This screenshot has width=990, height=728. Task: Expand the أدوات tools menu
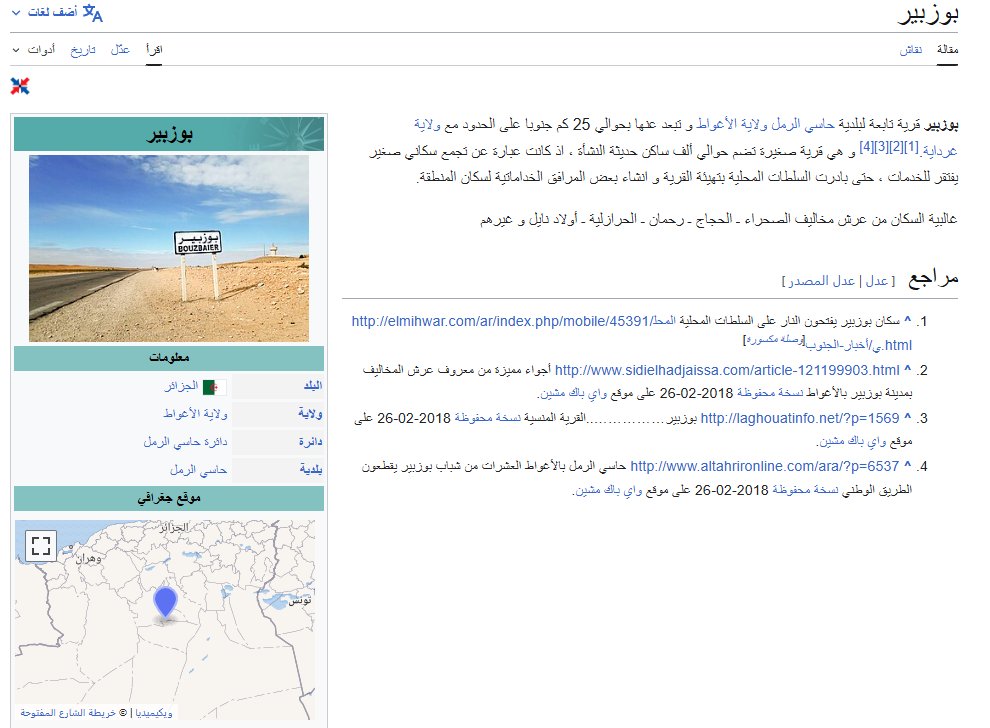(x=34, y=49)
